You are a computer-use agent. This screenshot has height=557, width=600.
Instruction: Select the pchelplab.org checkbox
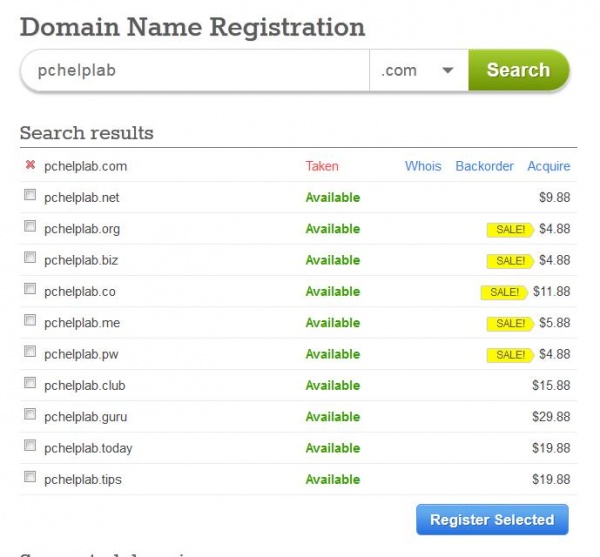click(x=30, y=228)
